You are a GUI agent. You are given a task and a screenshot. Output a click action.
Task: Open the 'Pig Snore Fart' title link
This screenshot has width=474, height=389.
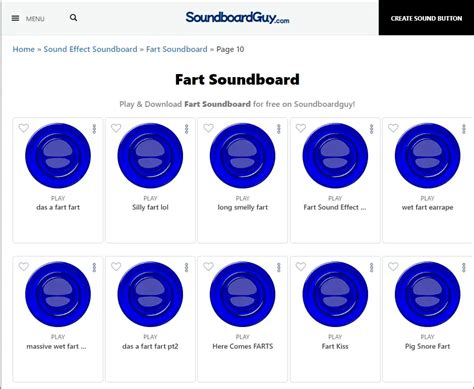pos(428,346)
